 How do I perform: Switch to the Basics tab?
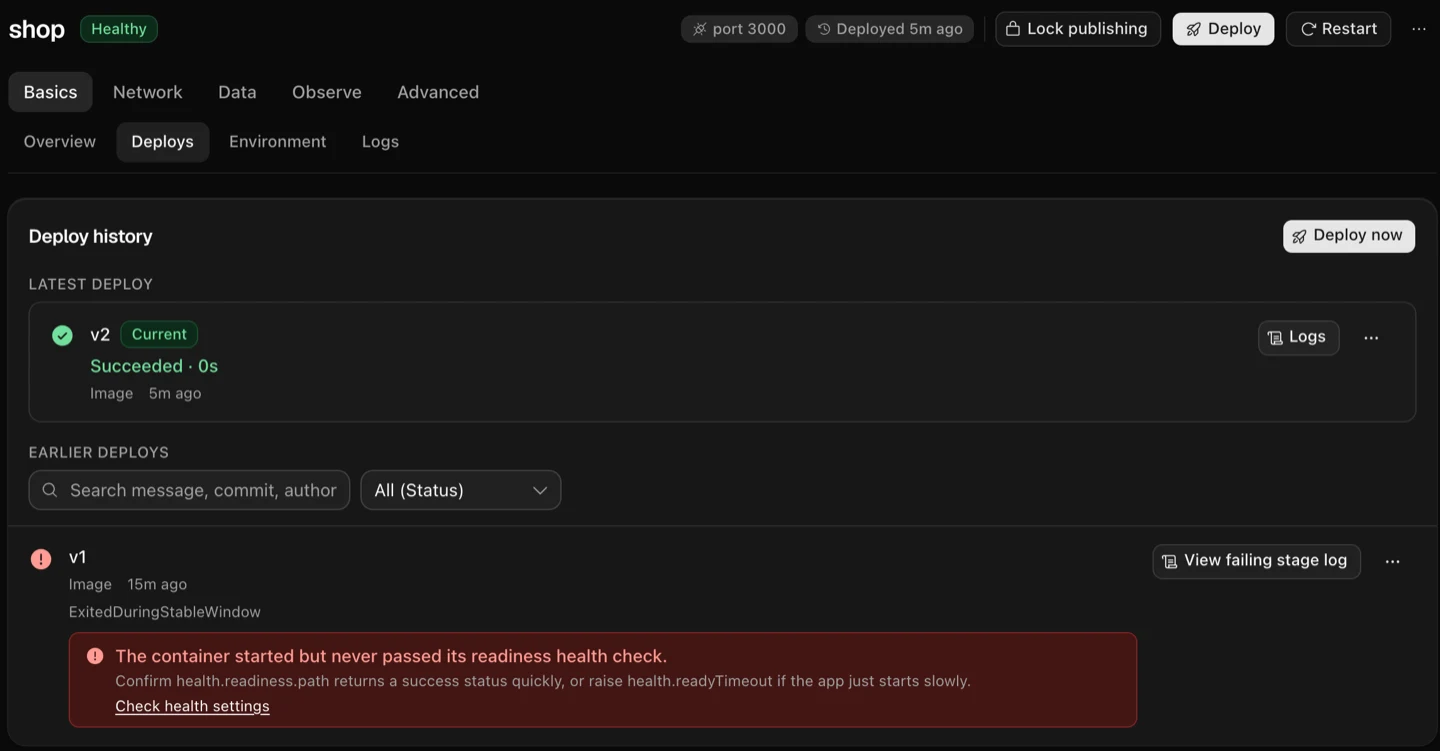click(50, 92)
